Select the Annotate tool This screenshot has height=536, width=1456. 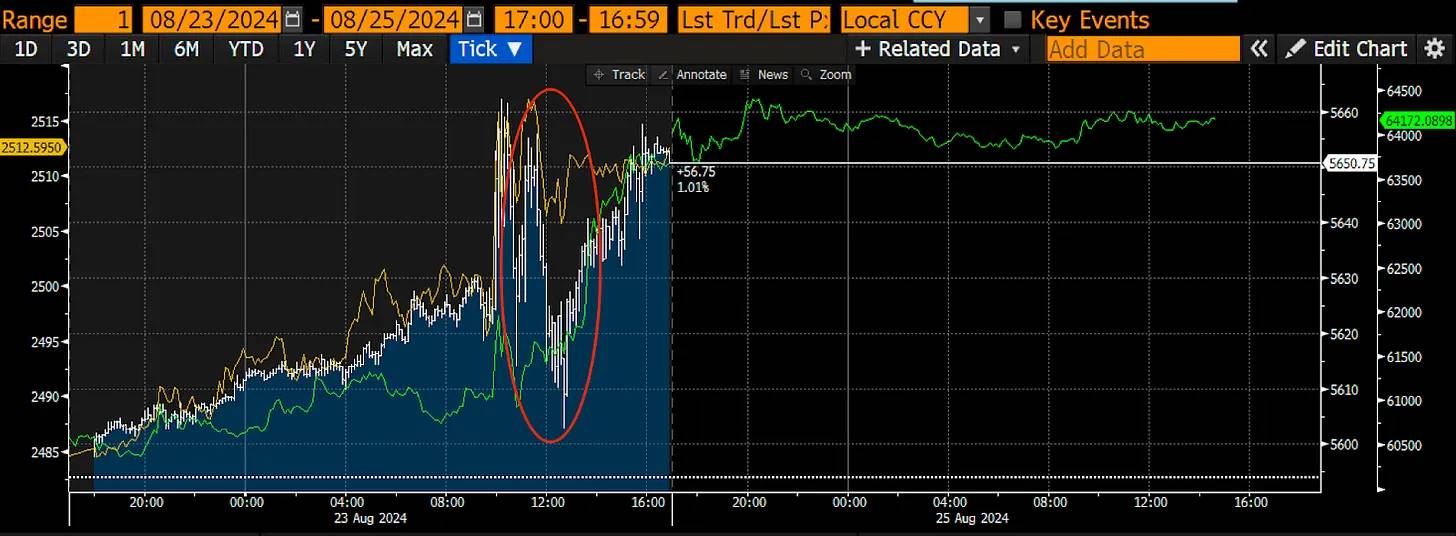(x=692, y=75)
